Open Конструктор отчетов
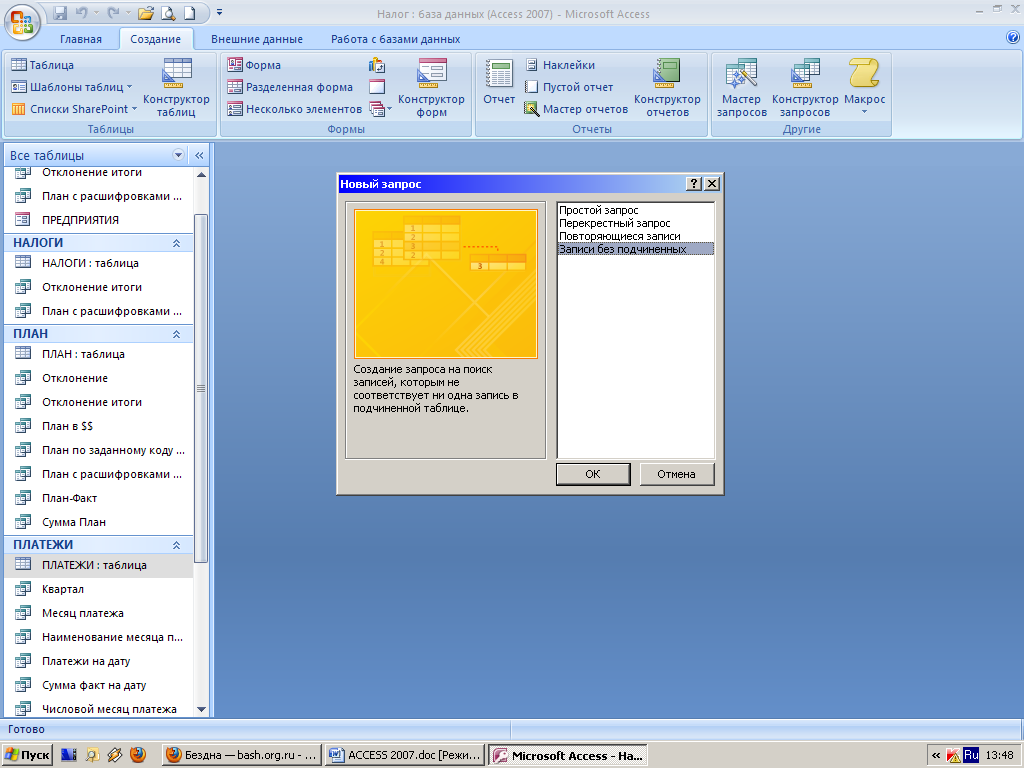 (x=667, y=88)
